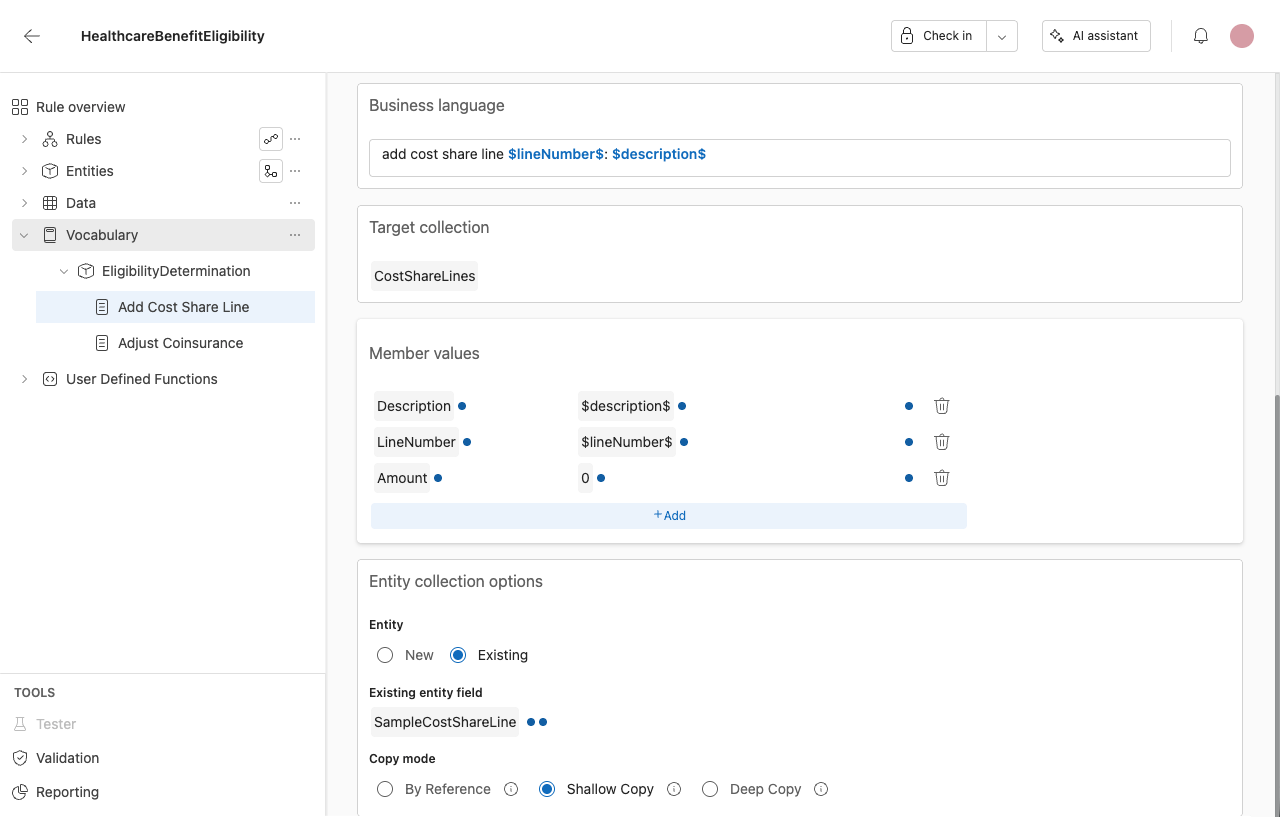Choose Deep Copy mode
Viewport: 1280px width, 817px height.
click(710, 789)
